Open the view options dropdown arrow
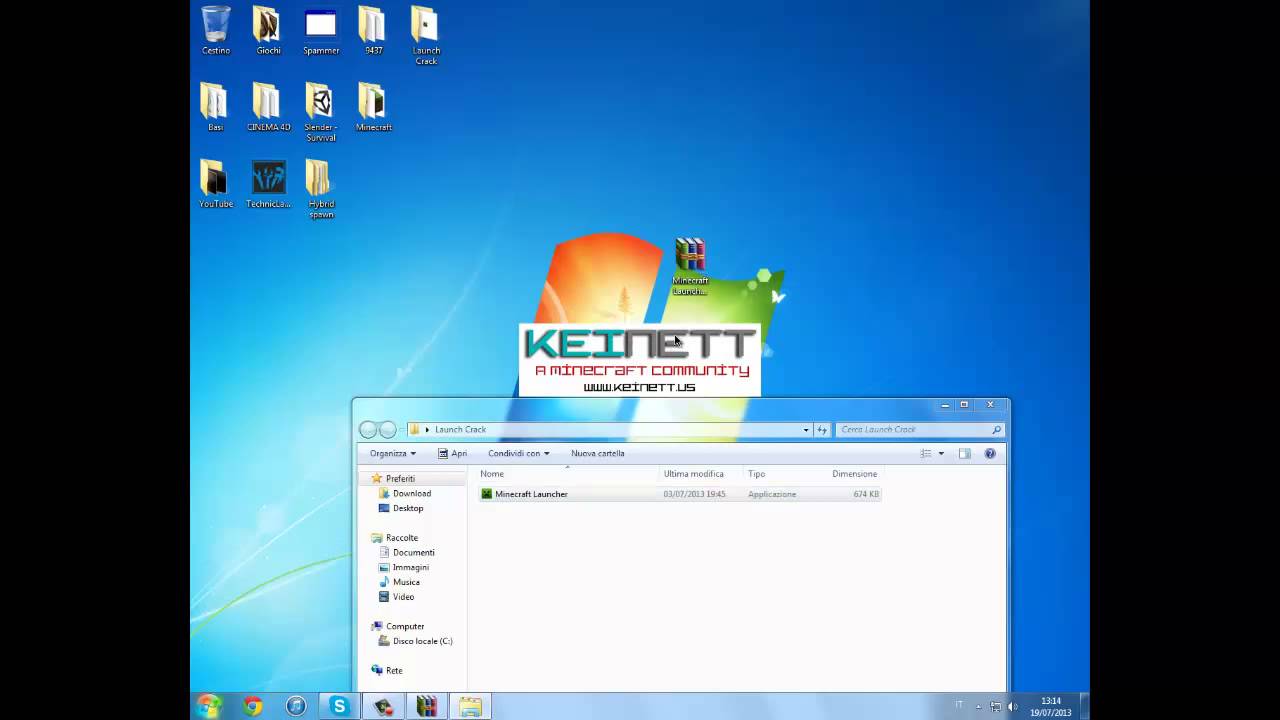 941,454
